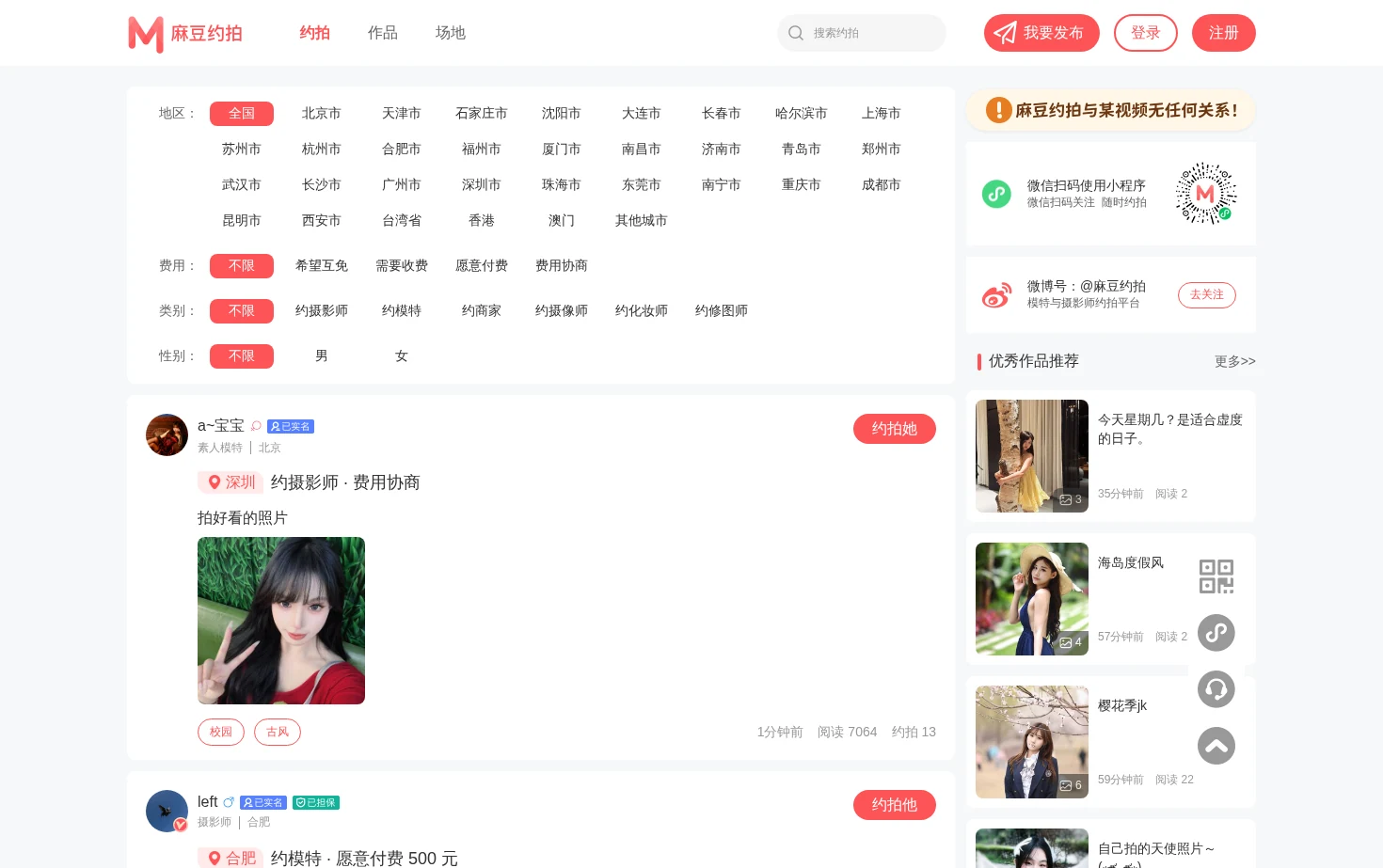Select 不限 in the 费用 row

[242, 266]
